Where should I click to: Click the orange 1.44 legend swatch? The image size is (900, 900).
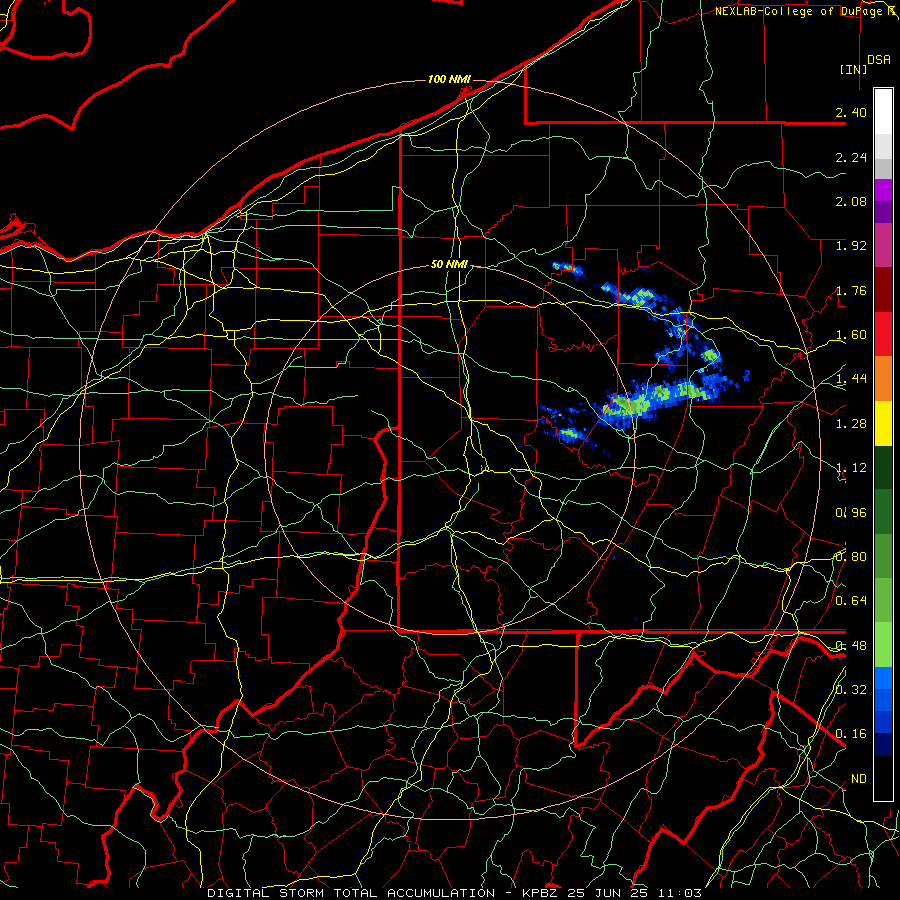coord(883,379)
